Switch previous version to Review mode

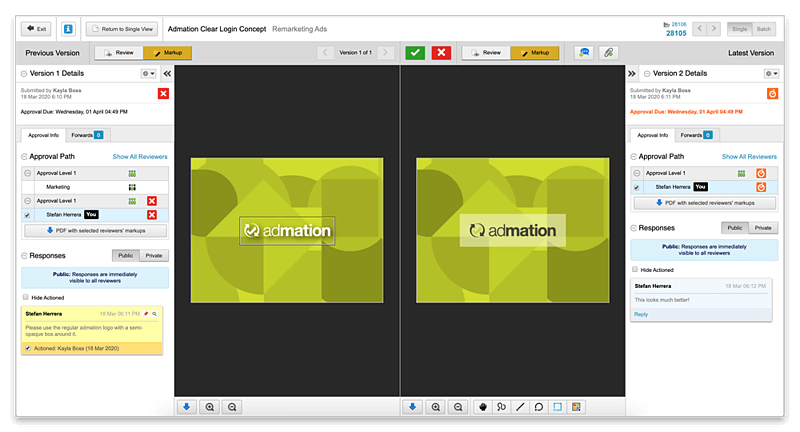[x=119, y=53]
